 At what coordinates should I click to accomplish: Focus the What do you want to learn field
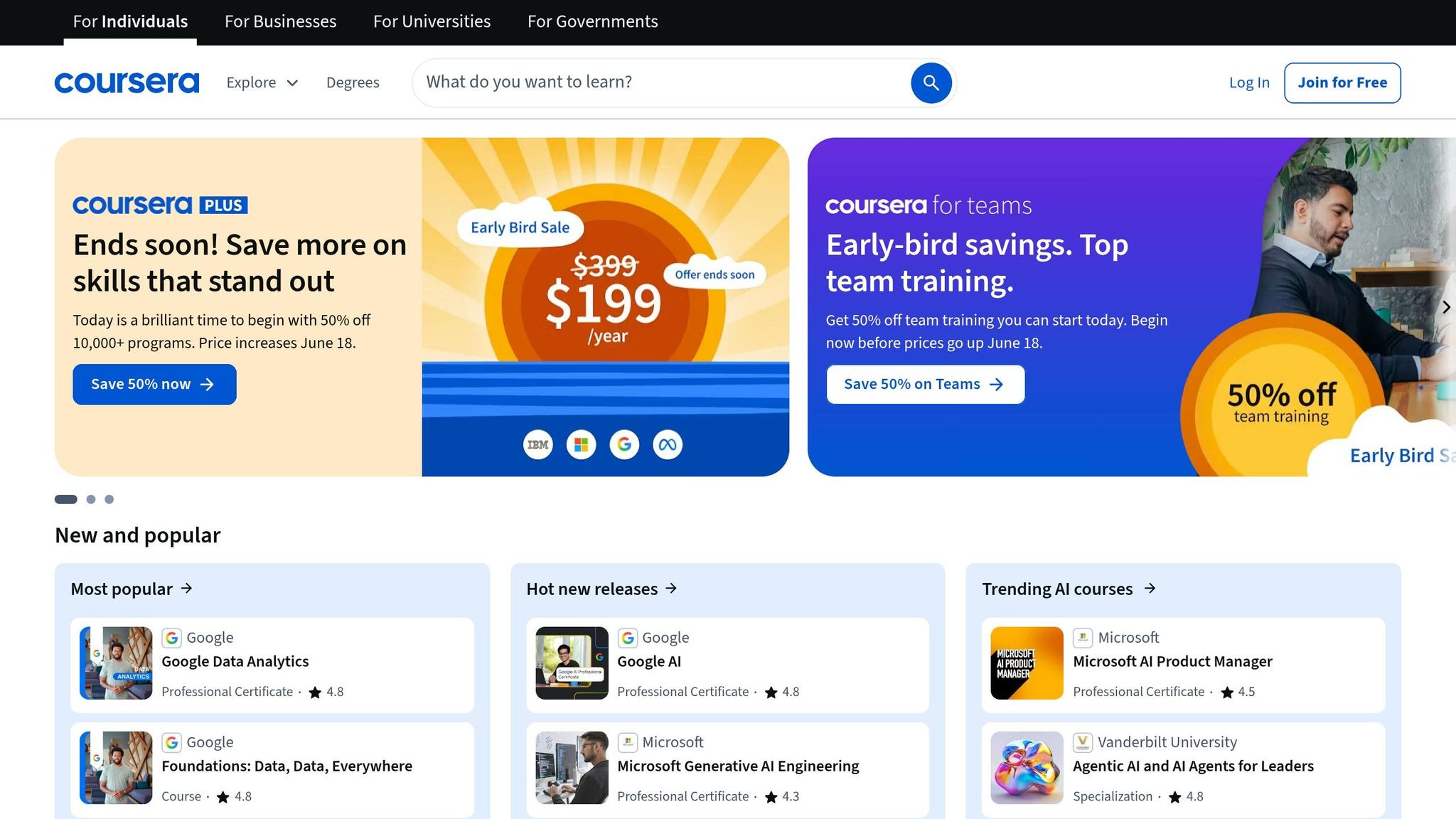[x=661, y=82]
